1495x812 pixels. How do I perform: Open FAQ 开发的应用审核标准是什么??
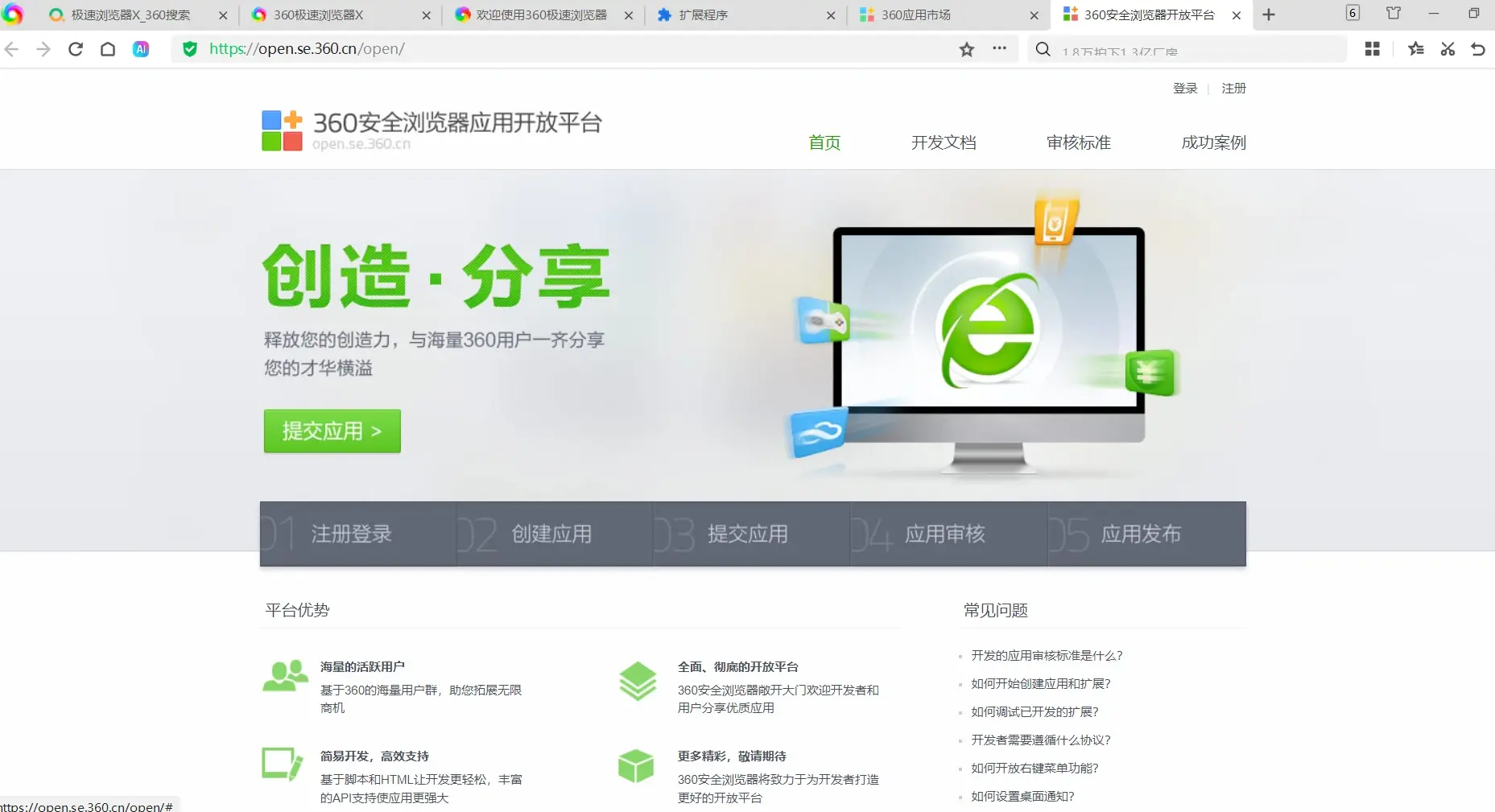pyautogui.click(x=1047, y=656)
